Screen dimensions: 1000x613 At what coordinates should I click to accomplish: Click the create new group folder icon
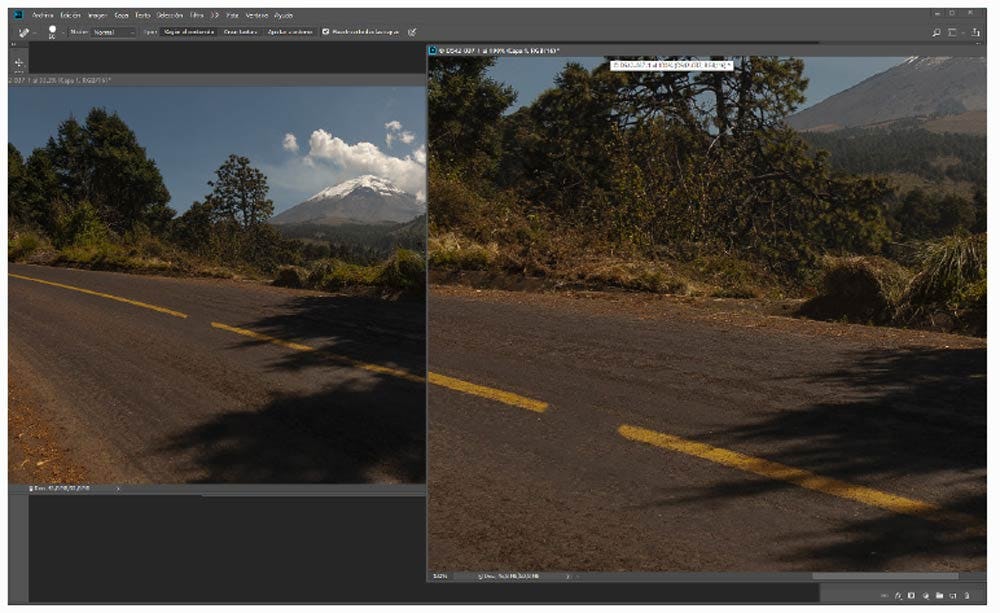[x=939, y=596]
